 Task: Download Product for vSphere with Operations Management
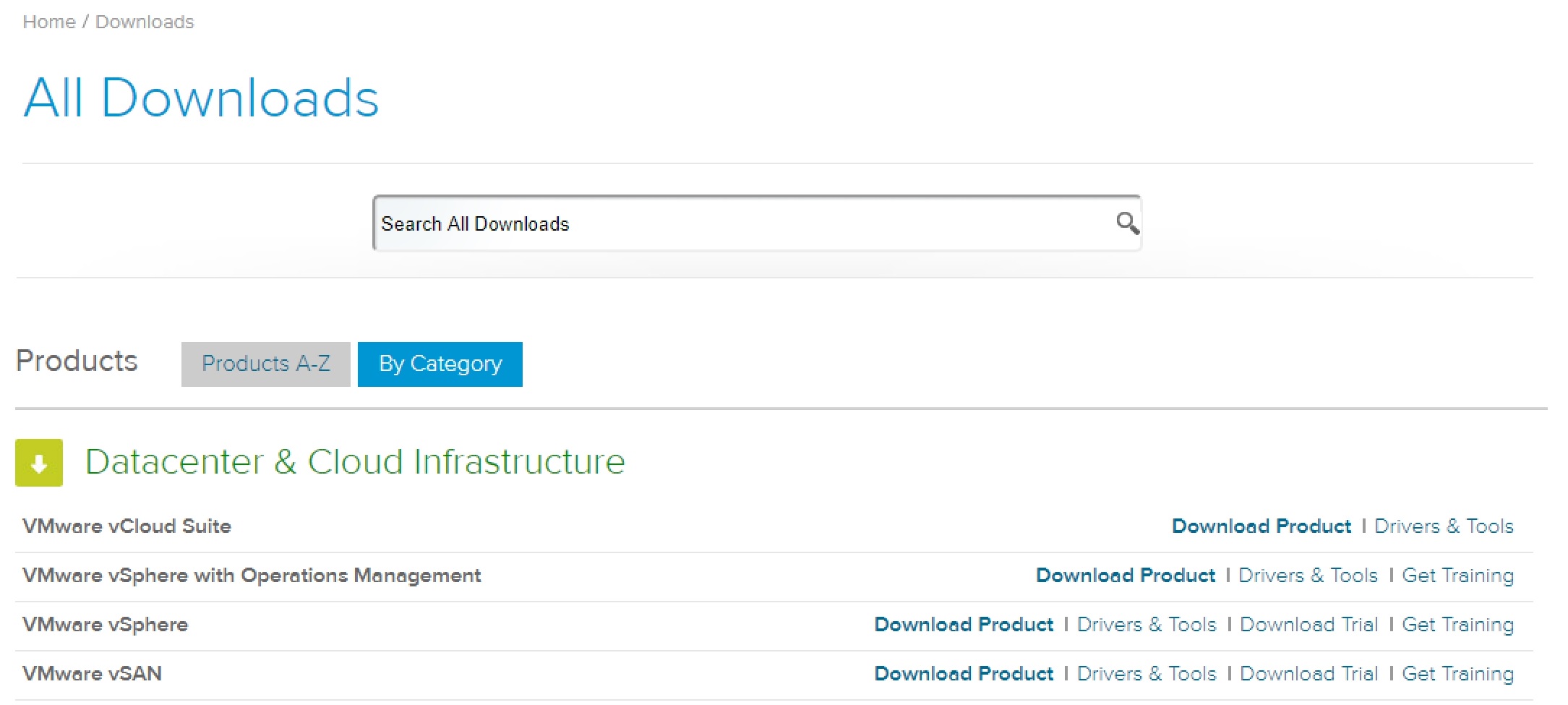pos(1125,576)
